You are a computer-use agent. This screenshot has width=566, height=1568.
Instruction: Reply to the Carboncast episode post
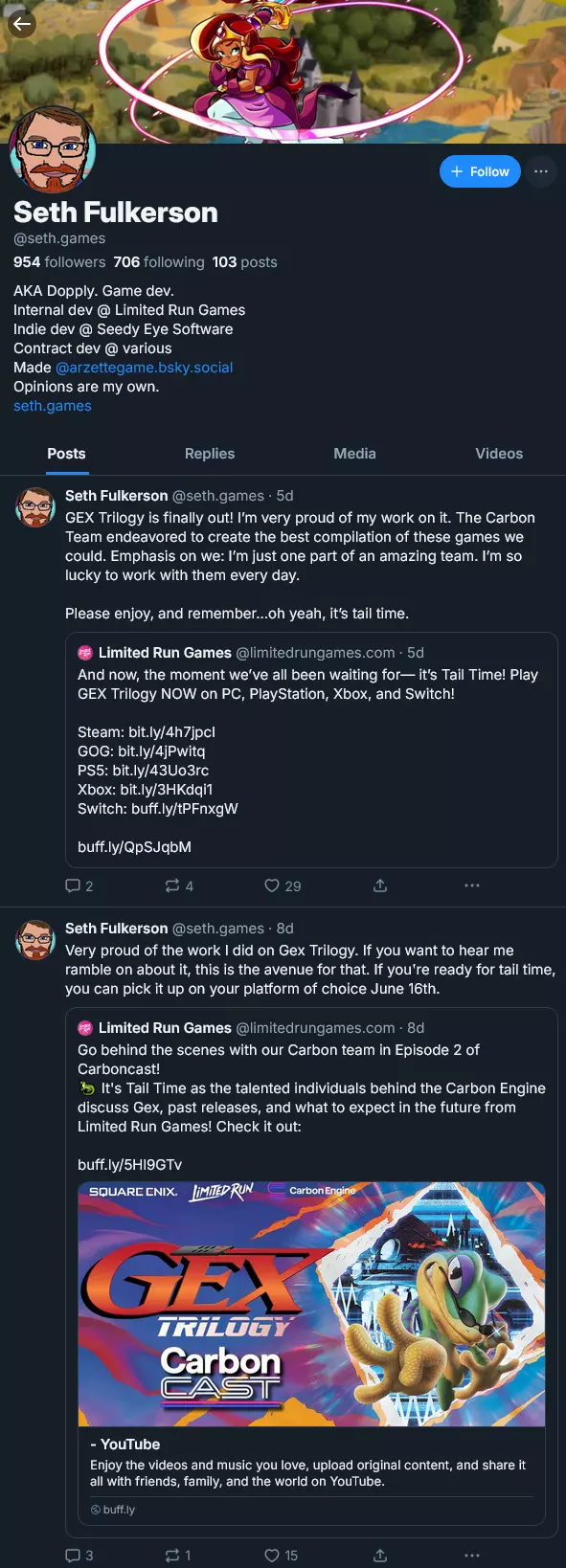coord(79,1556)
